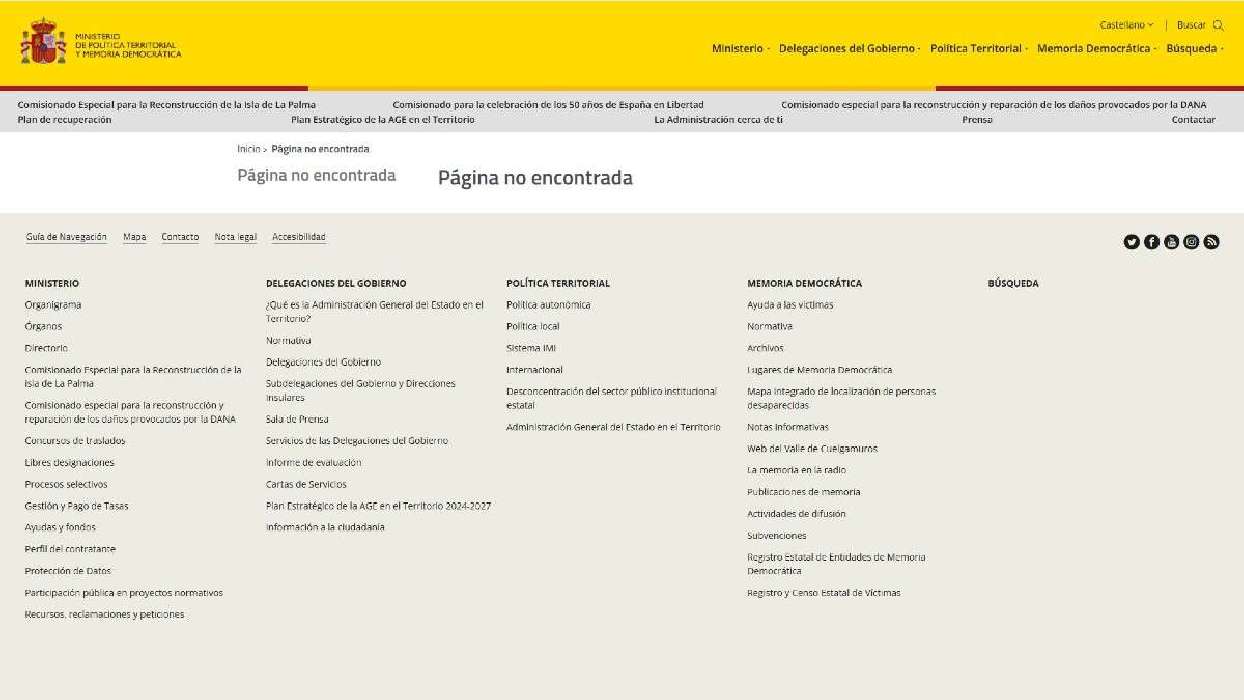
Task: Expand the Política Territorial top menu
Action: point(978,49)
